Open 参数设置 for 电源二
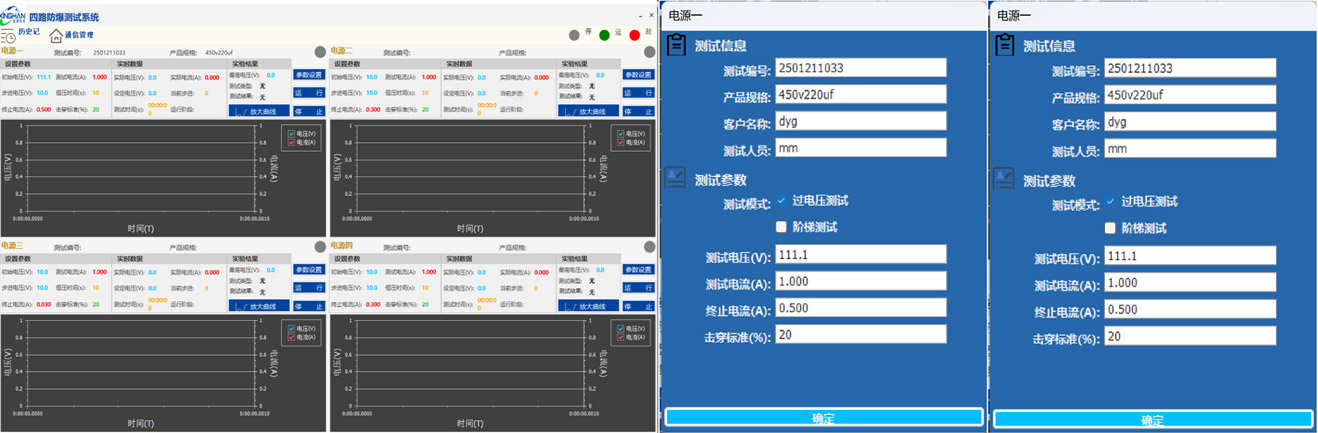 pos(638,75)
